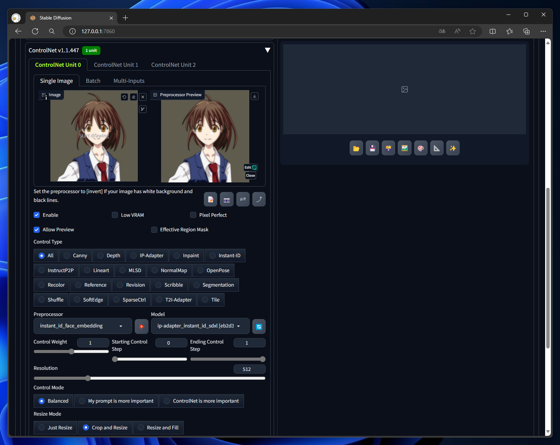Screen dimensions: 560x445
Task: Select My prompt is more important
Action: point(116,401)
